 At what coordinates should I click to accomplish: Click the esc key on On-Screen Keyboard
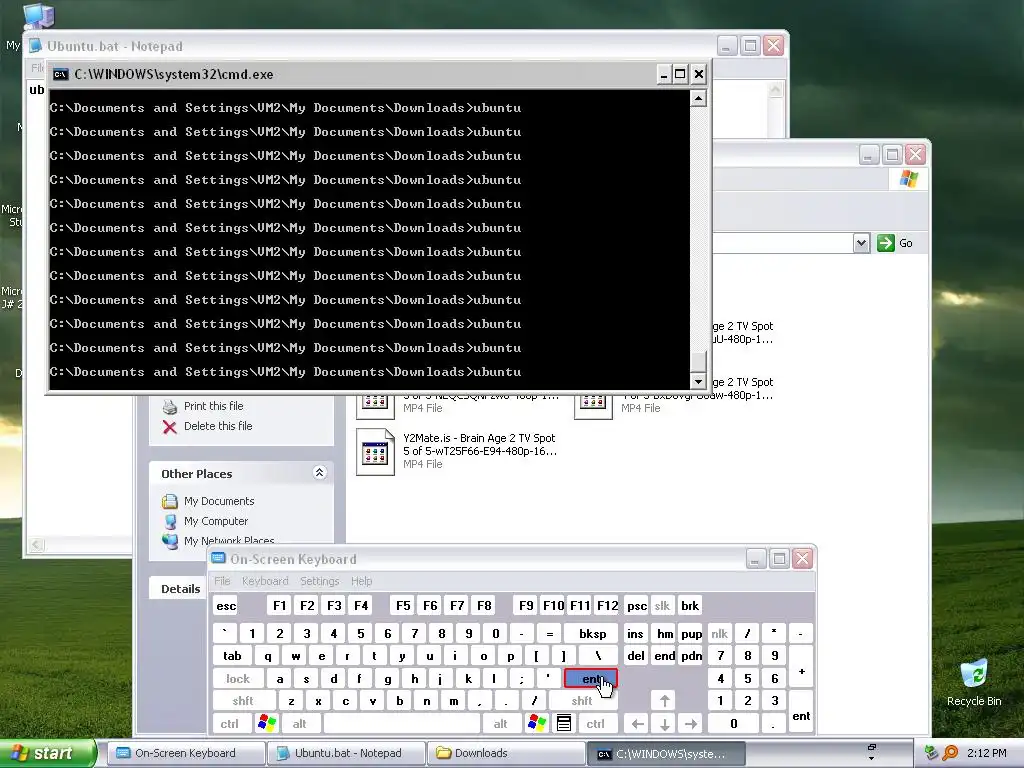(226, 605)
